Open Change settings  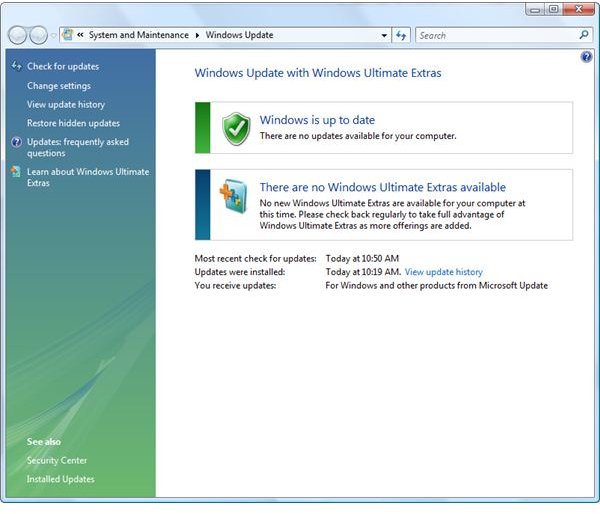59,86
